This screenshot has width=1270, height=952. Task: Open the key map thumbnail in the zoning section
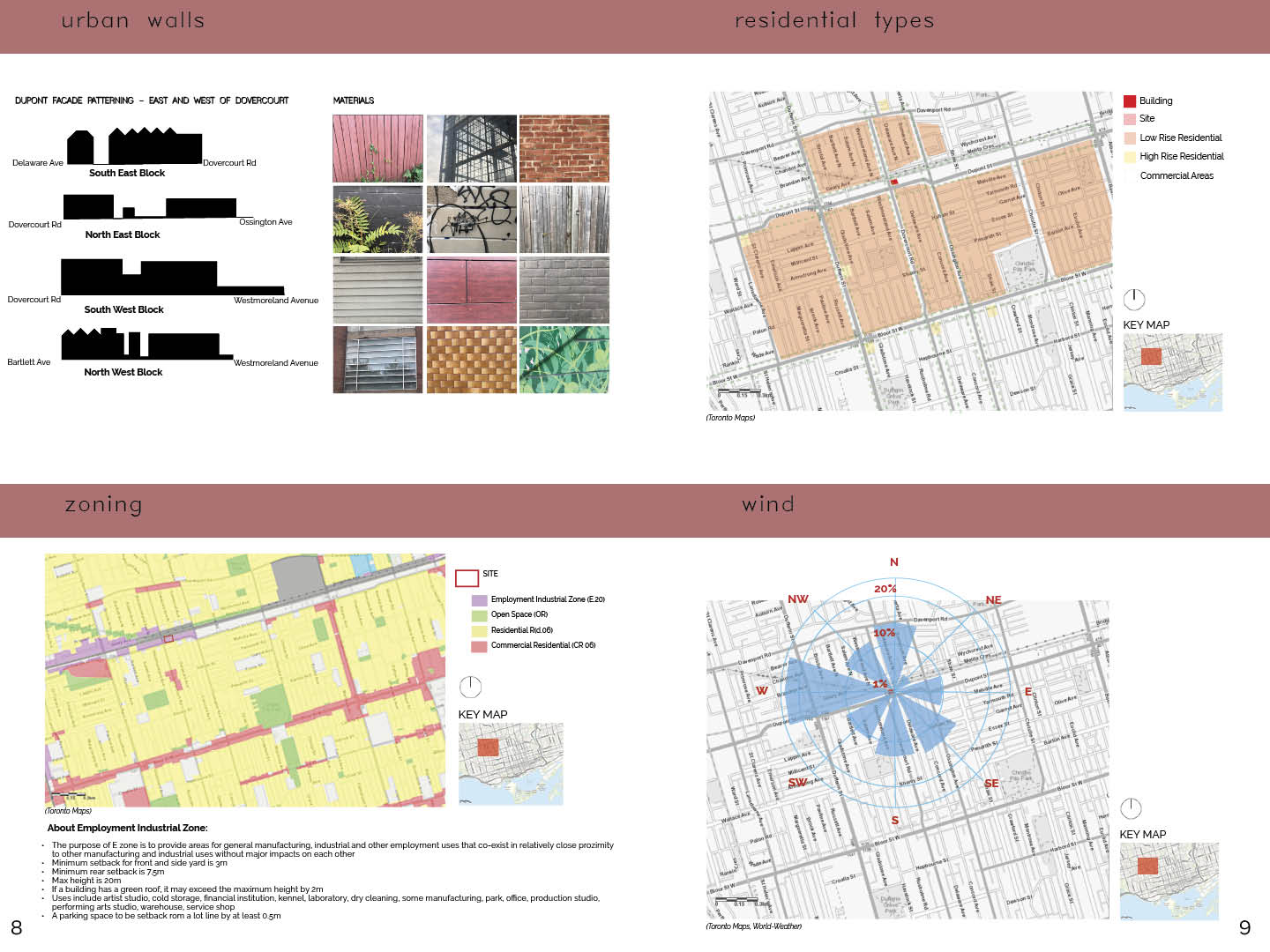coord(510,763)
